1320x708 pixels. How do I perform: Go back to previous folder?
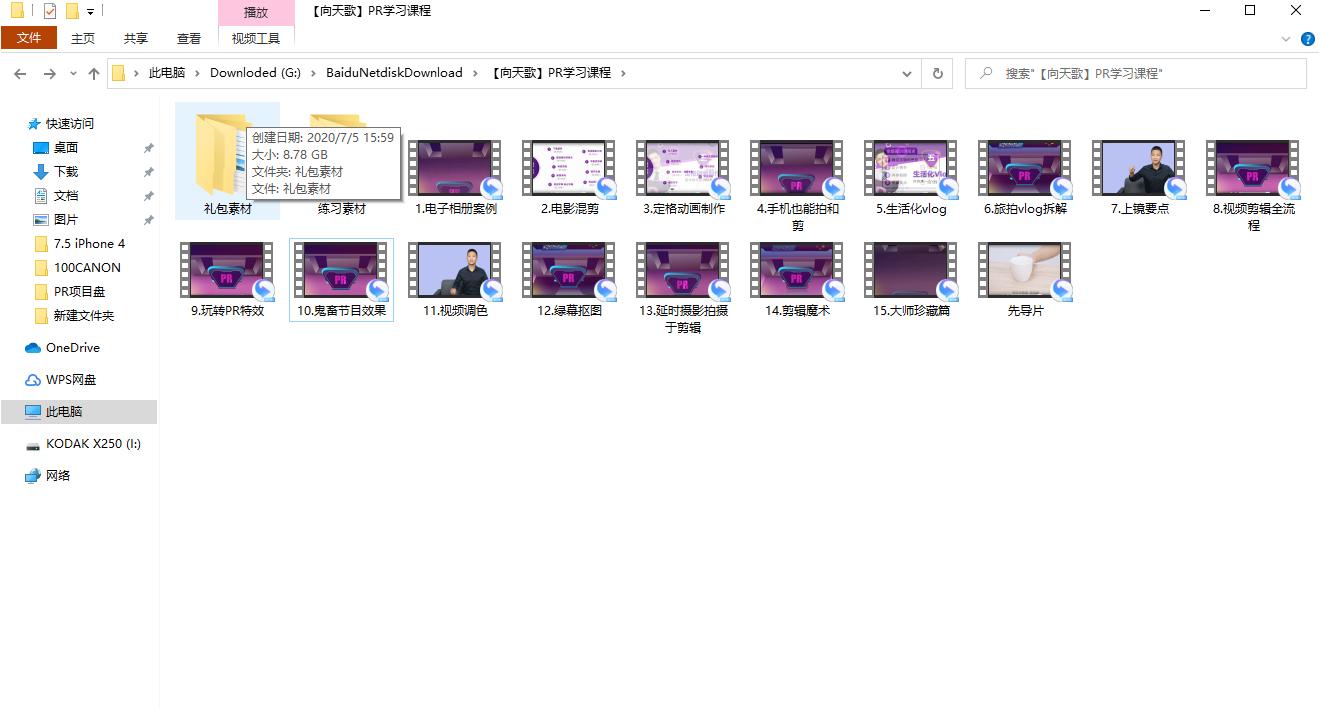click(20, 73)
